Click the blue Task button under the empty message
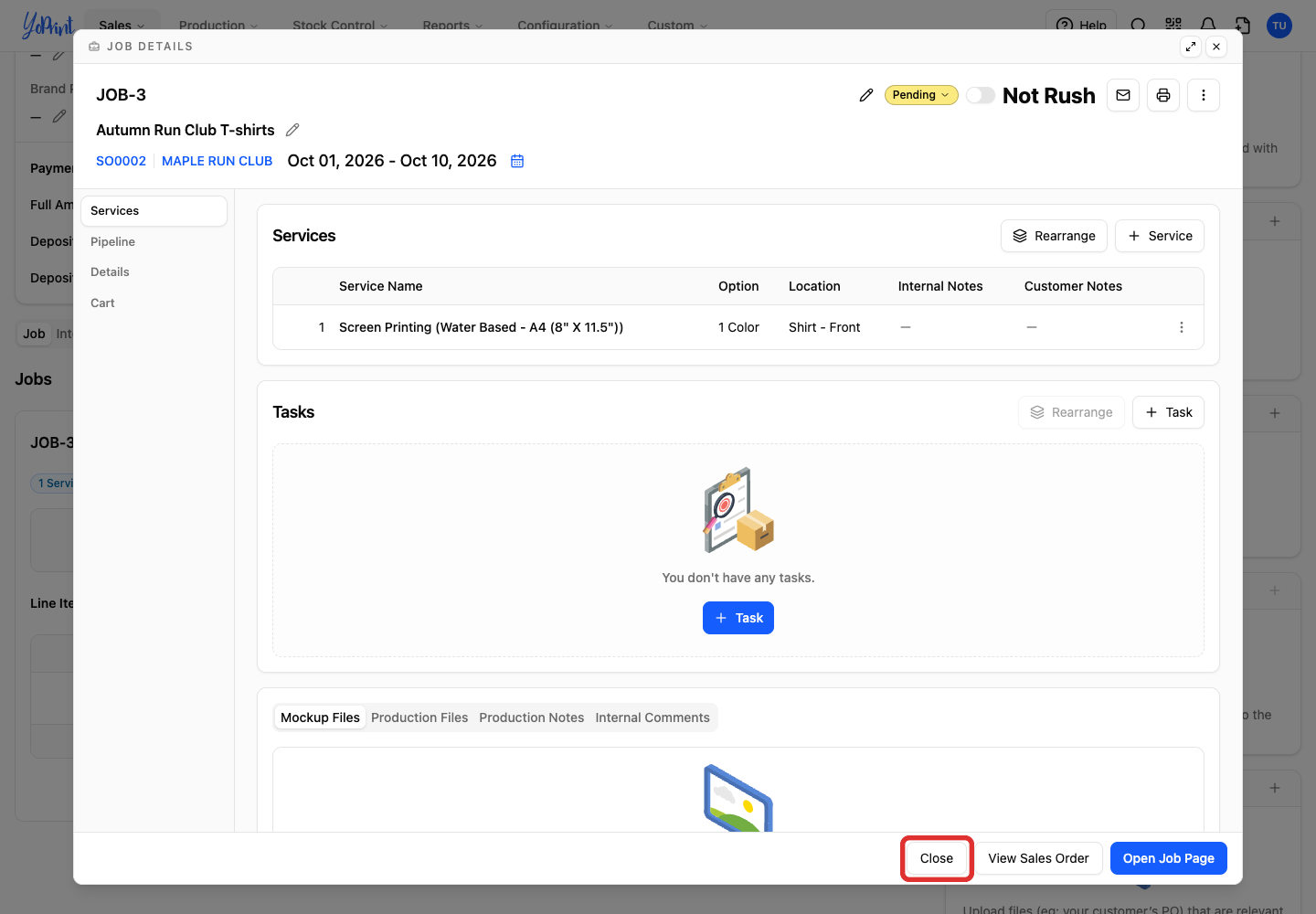This screenshot has height=914, width=1316. click(x=738, y=618)
